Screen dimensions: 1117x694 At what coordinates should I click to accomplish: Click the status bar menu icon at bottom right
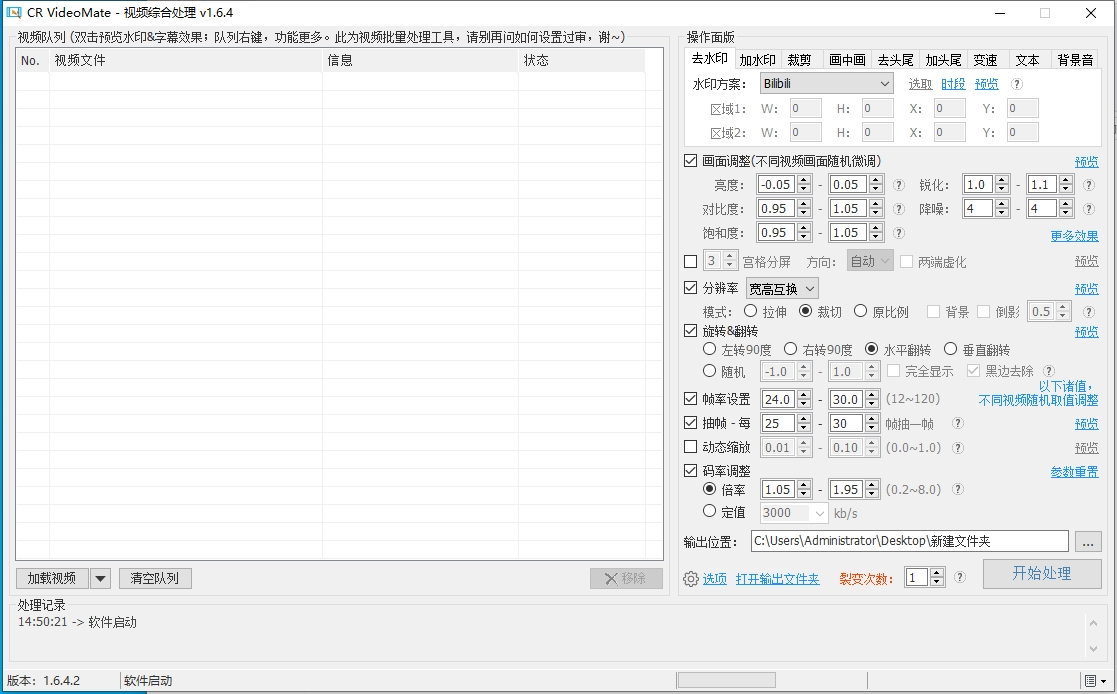click(1094, 681)
